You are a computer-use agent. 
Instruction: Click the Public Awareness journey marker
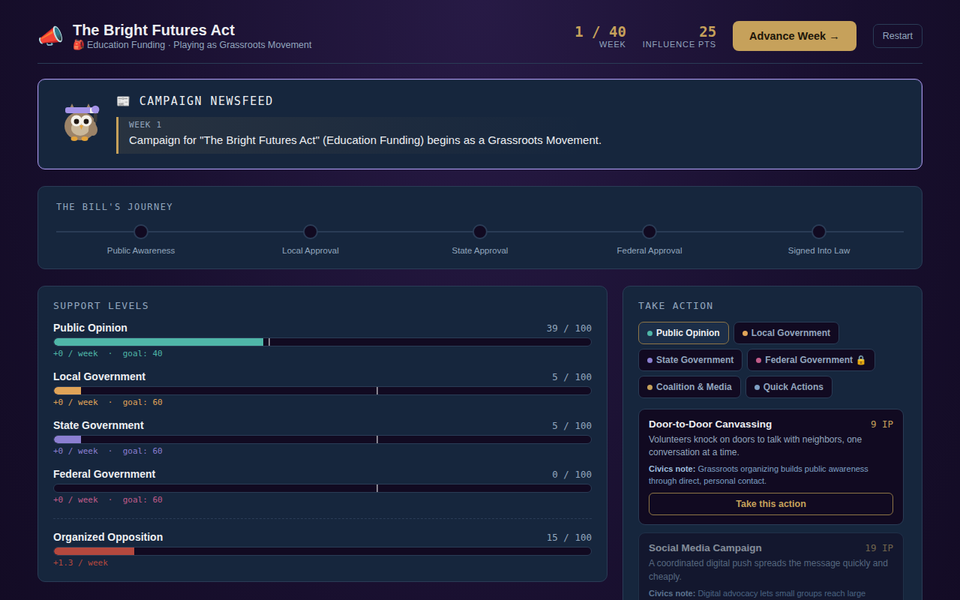[141, 232]
